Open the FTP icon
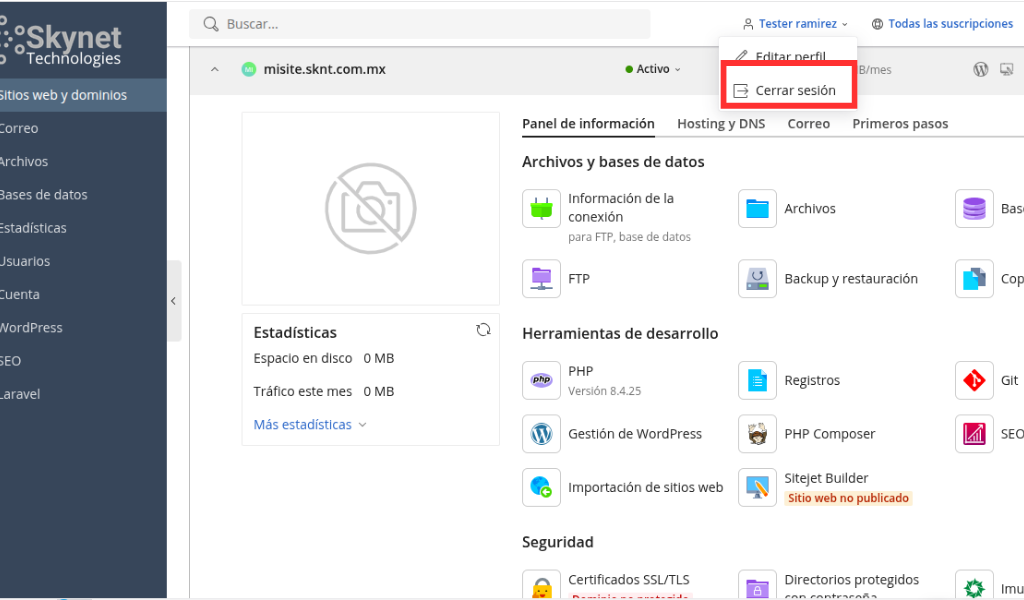The width and height of the screenshot is (1024, 600). [x=541, y=279]
